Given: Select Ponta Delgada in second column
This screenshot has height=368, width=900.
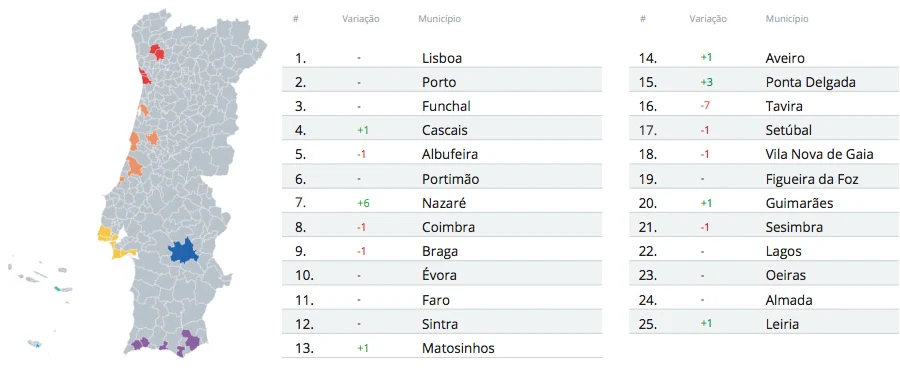Looking at the screenshot, I should pyautogui.click(x=764, y=82).
